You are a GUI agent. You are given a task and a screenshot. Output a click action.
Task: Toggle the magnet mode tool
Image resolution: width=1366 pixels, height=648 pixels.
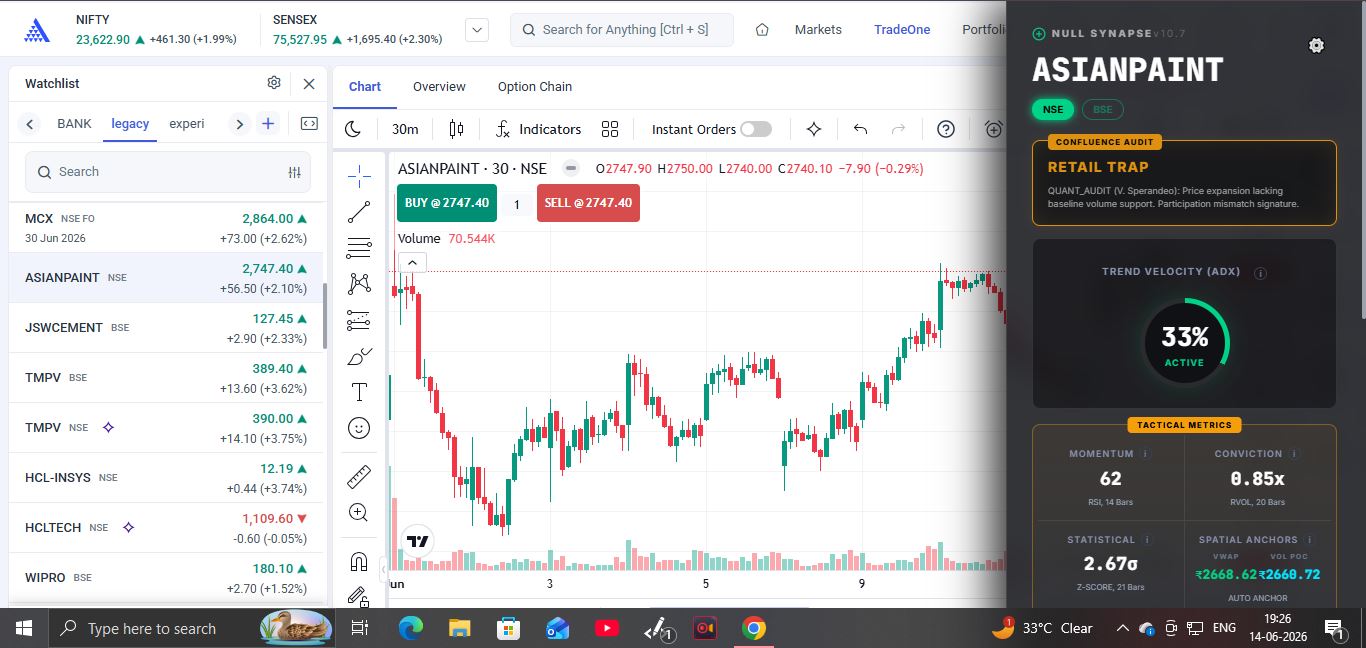359,560
